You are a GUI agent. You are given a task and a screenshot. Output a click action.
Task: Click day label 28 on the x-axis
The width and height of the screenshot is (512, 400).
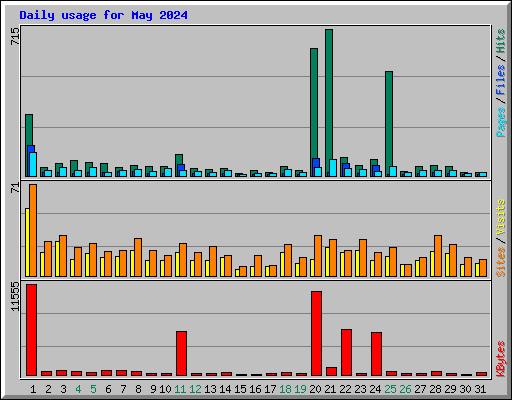pyautogui.click(x=435, y=389)
